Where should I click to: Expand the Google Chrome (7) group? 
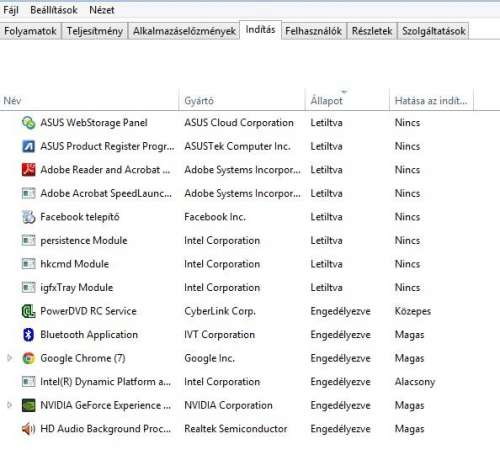tap(9, 358)
